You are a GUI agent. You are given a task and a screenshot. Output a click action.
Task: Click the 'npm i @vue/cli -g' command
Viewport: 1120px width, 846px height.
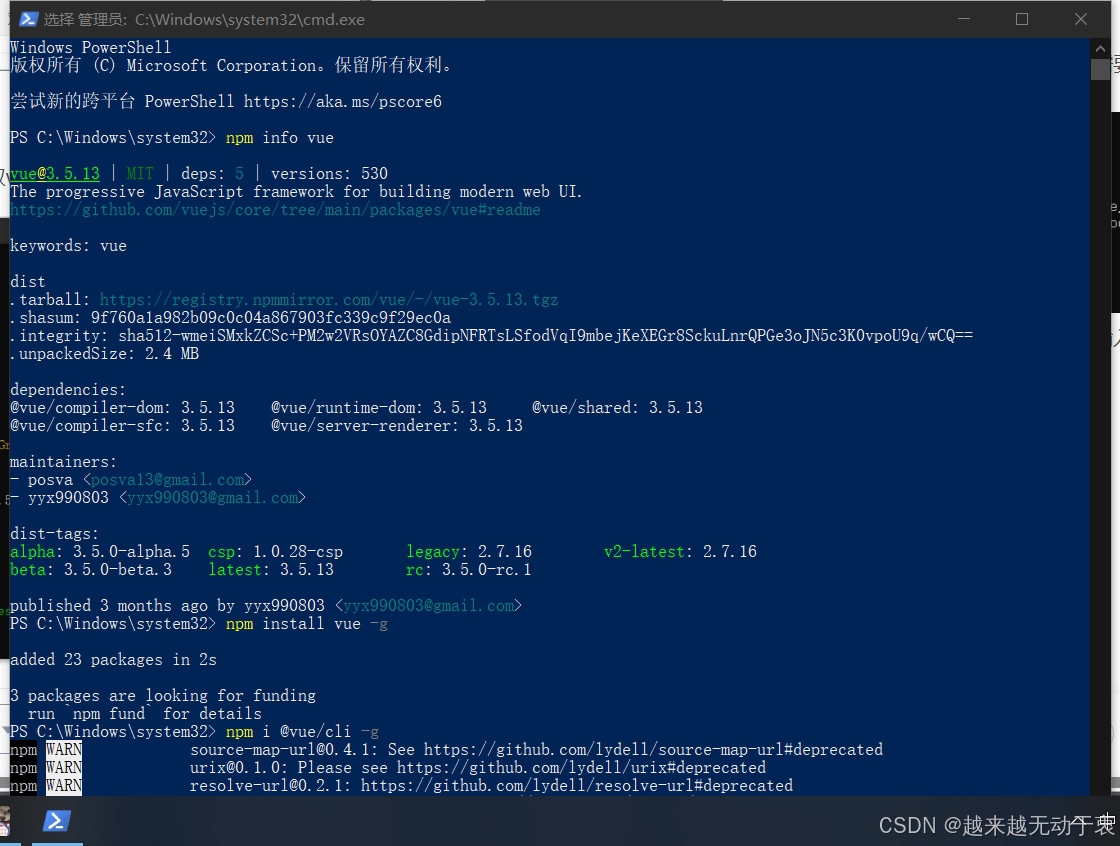(302, 732)
